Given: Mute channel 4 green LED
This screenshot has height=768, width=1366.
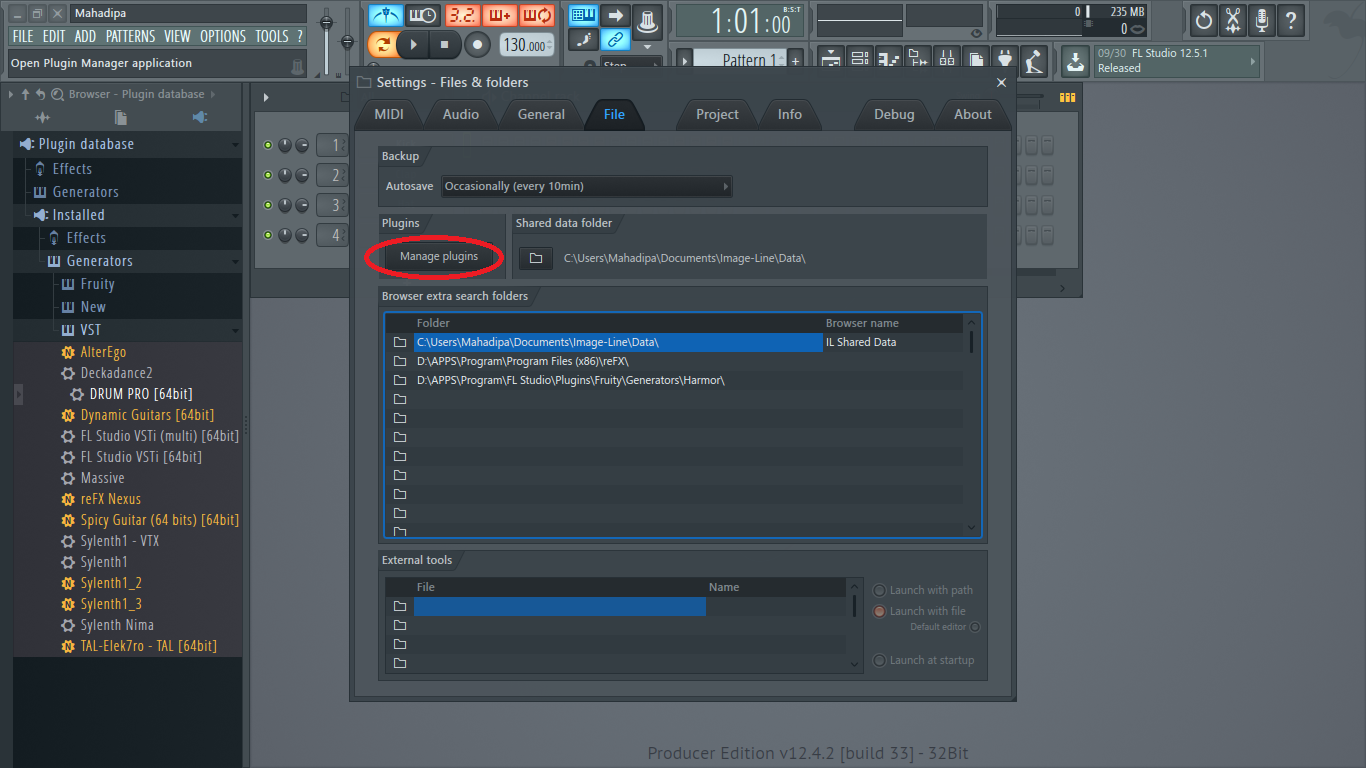Looking at the screenshot, I should 267,235.
